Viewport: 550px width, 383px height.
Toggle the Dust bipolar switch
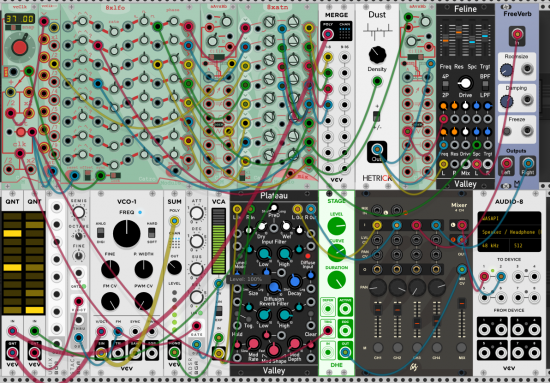pos(377,116)
